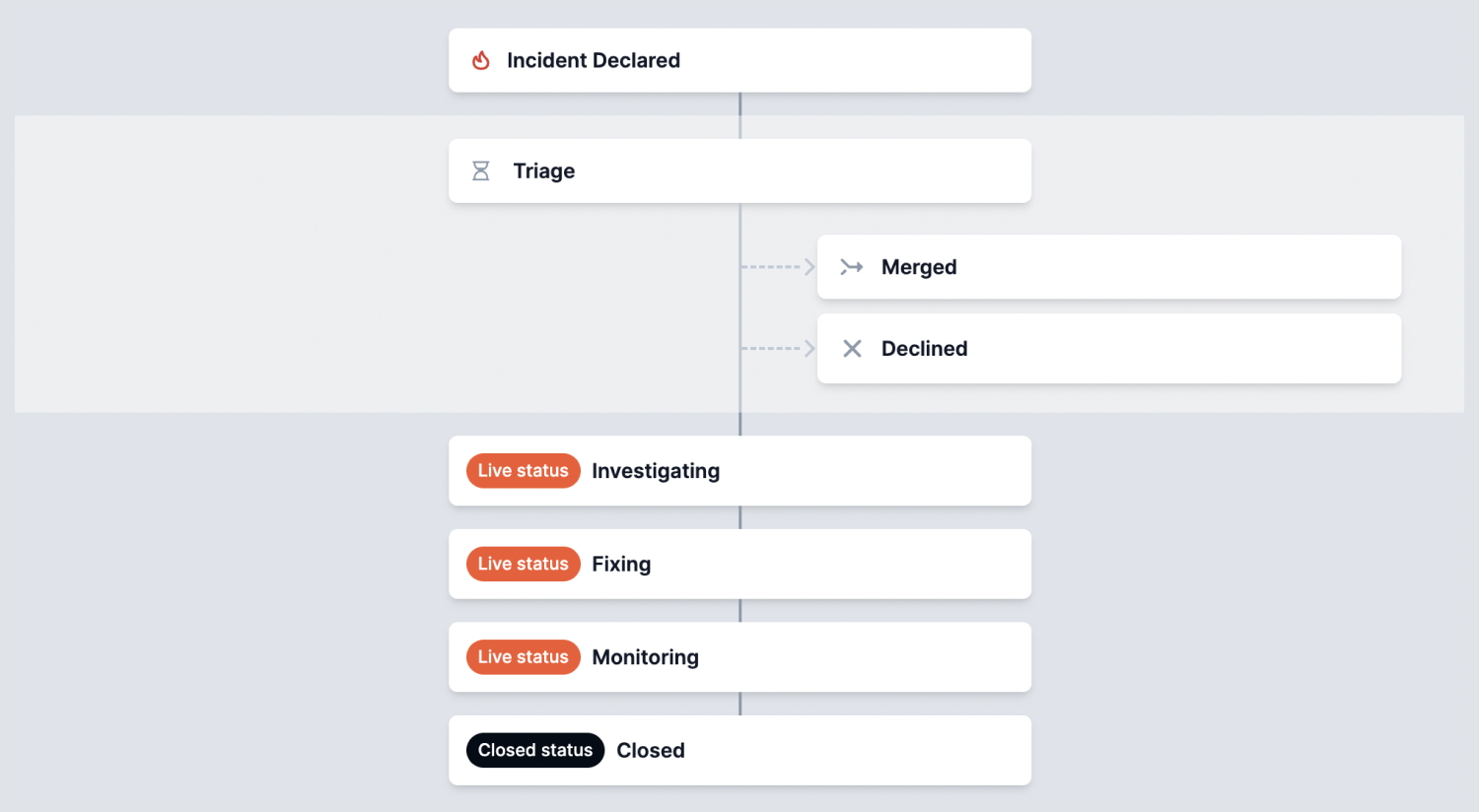Open the Closed status label
The image size is (1479, 812).
point(651,751)
